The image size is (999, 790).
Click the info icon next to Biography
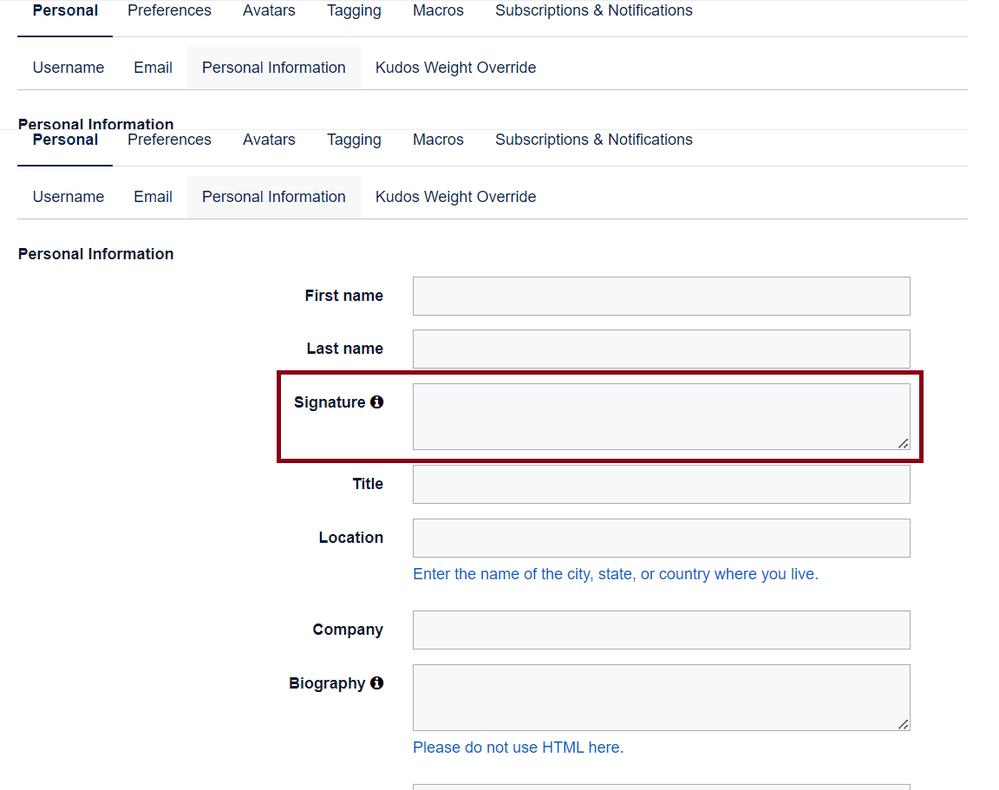click(x=377, y=683)
